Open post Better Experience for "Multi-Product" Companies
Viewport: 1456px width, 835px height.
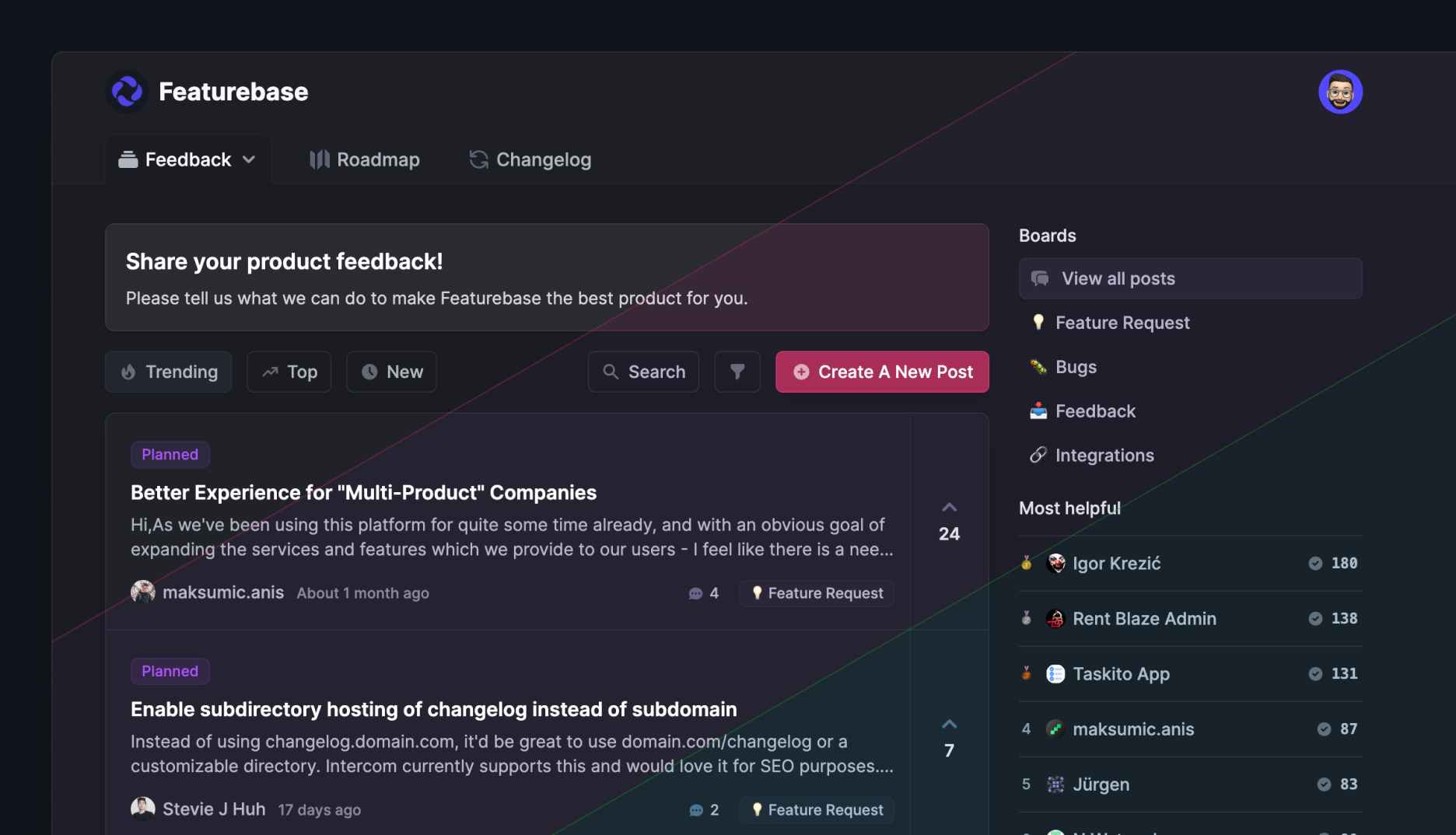tap(363, 492)
